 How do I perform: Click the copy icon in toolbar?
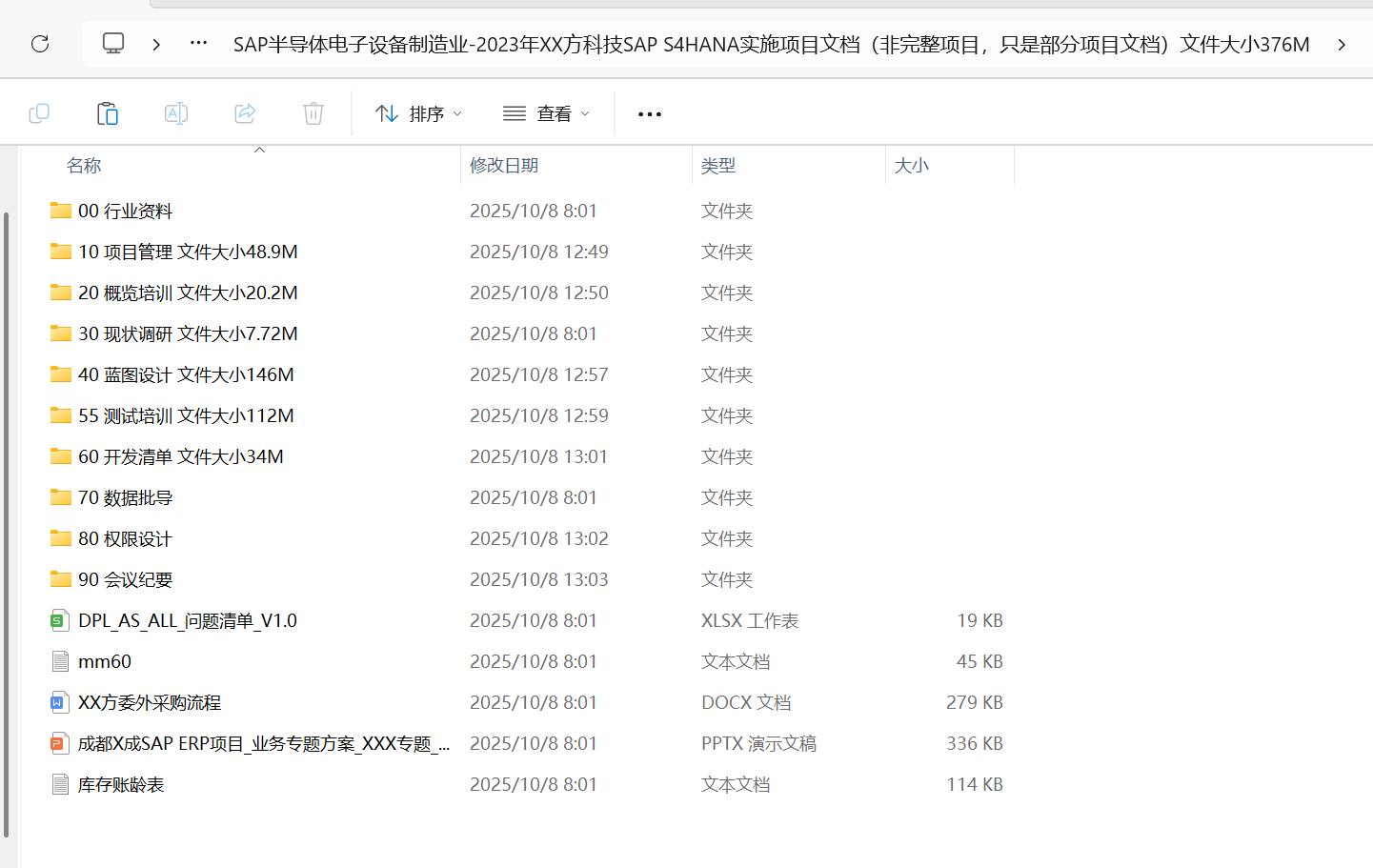[39, 114]
